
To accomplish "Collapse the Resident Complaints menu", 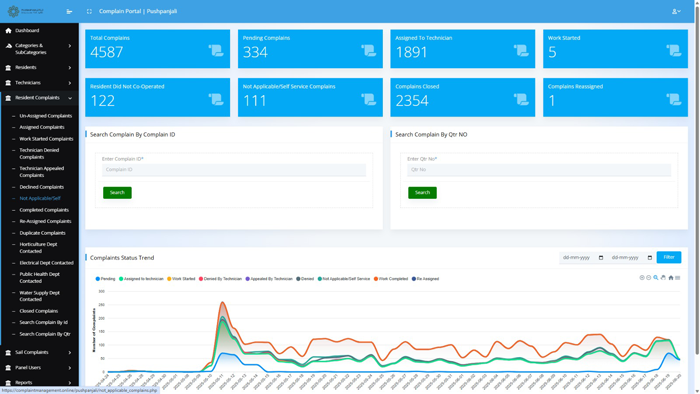I will click(x=39, y=98).
